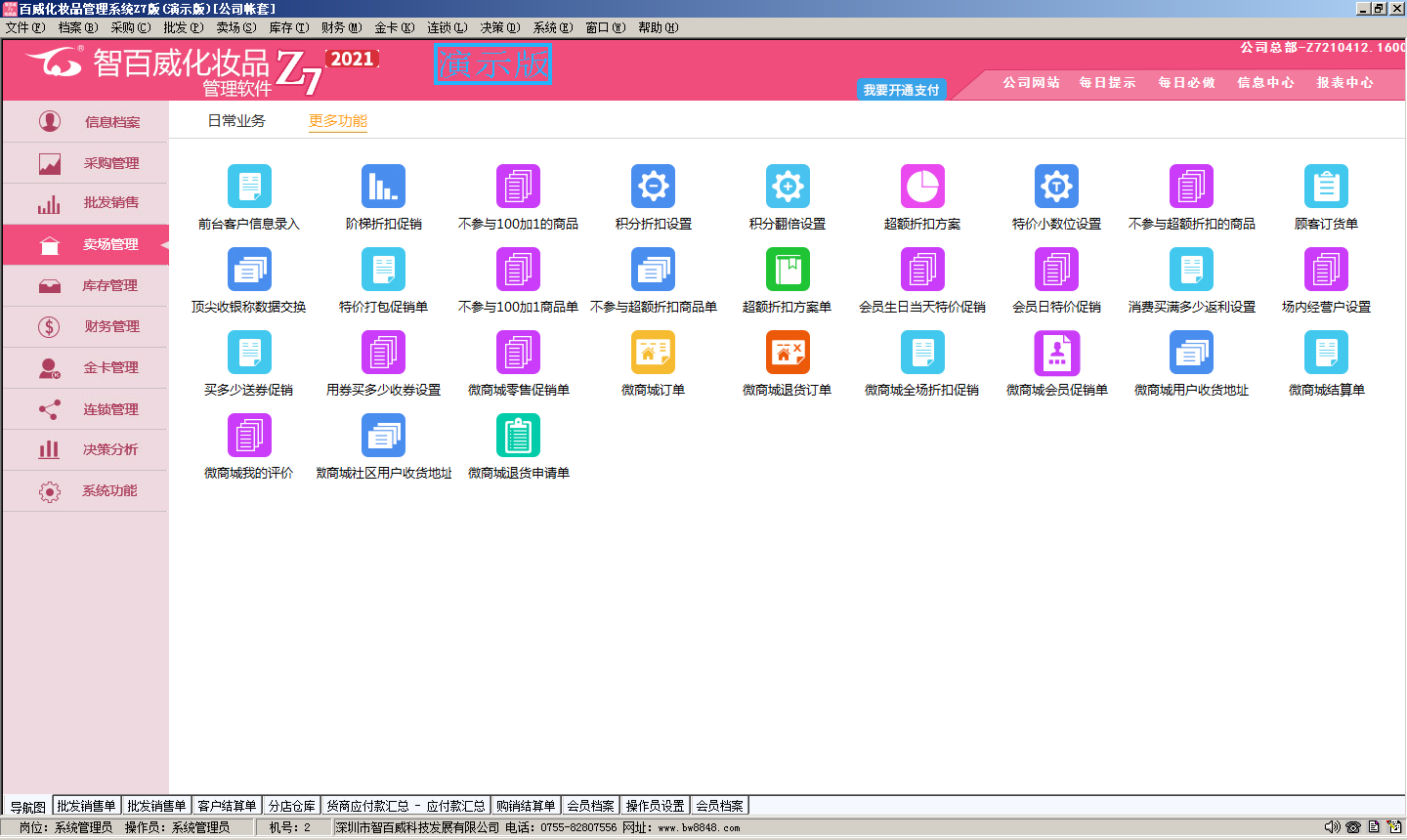This screenshot has width=1407, height=840.
Task: Open 档案 menu
Action: click(77, 27)
